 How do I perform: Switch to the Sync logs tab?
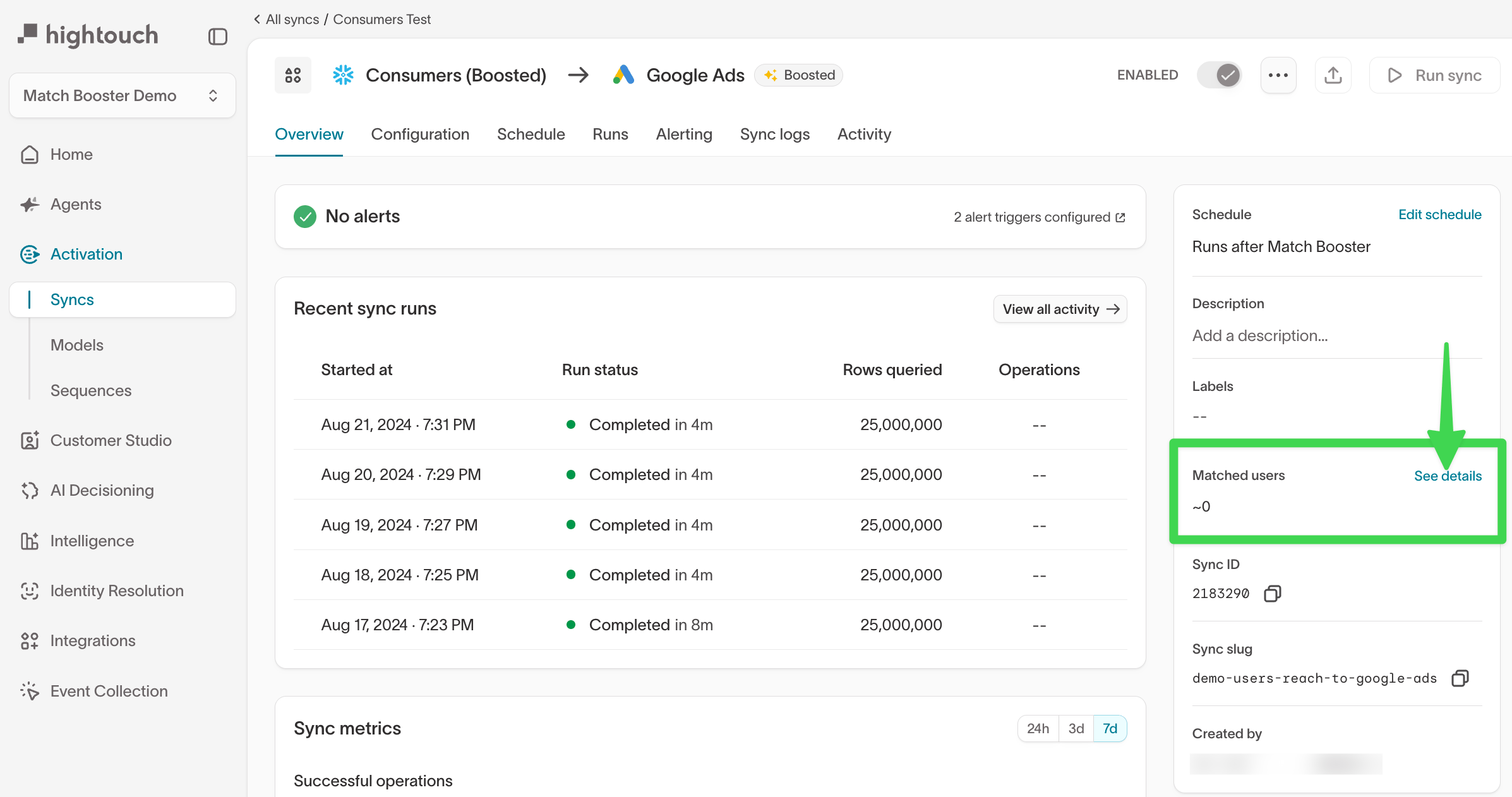pyautogui.click(x=774, y=134)
